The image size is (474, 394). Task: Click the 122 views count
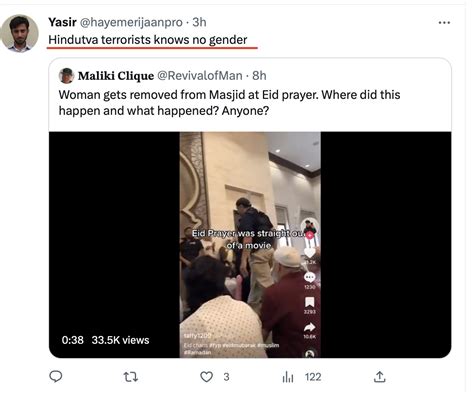313,377
